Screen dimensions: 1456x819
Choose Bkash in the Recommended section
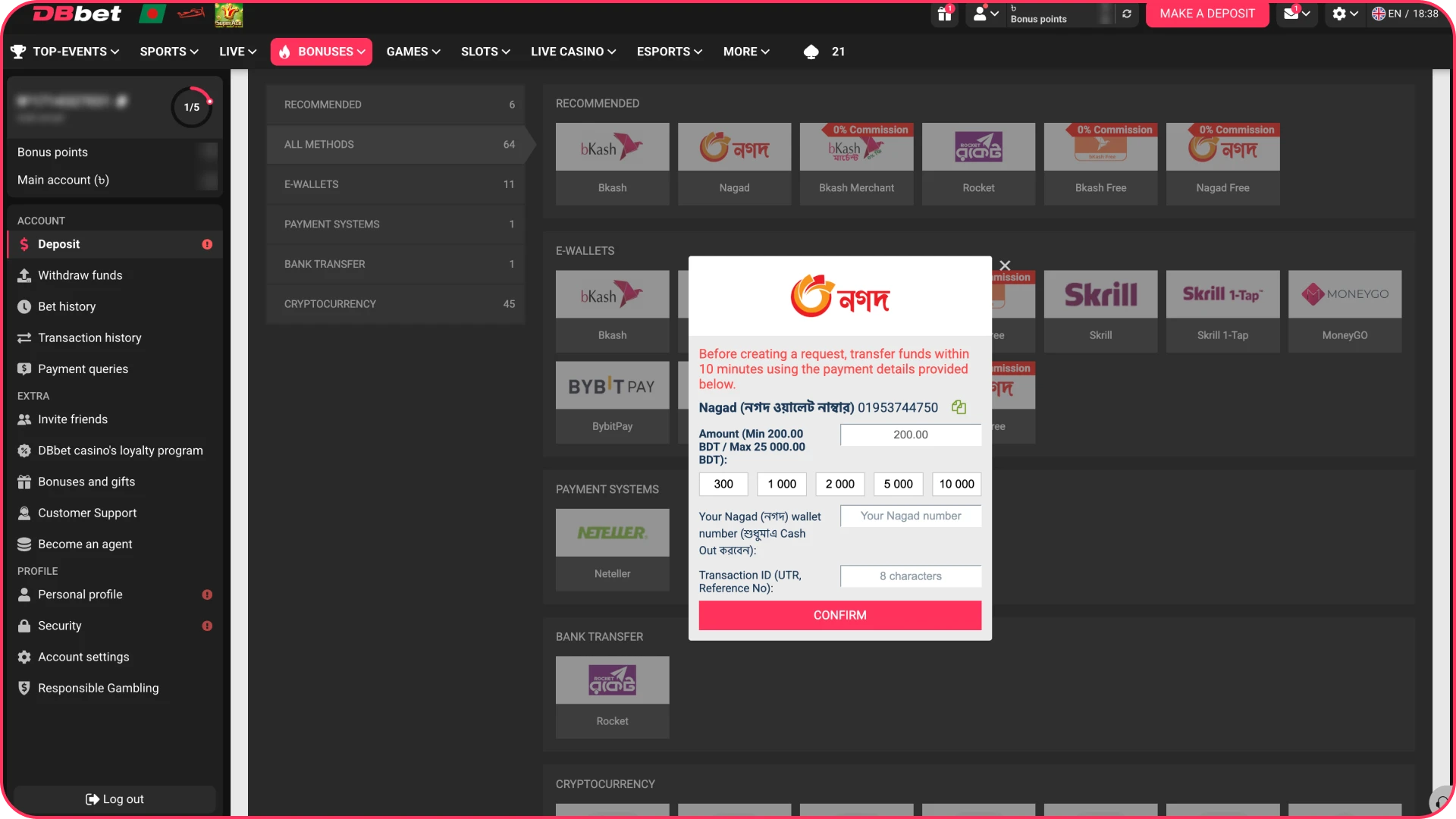pos(612,164)
